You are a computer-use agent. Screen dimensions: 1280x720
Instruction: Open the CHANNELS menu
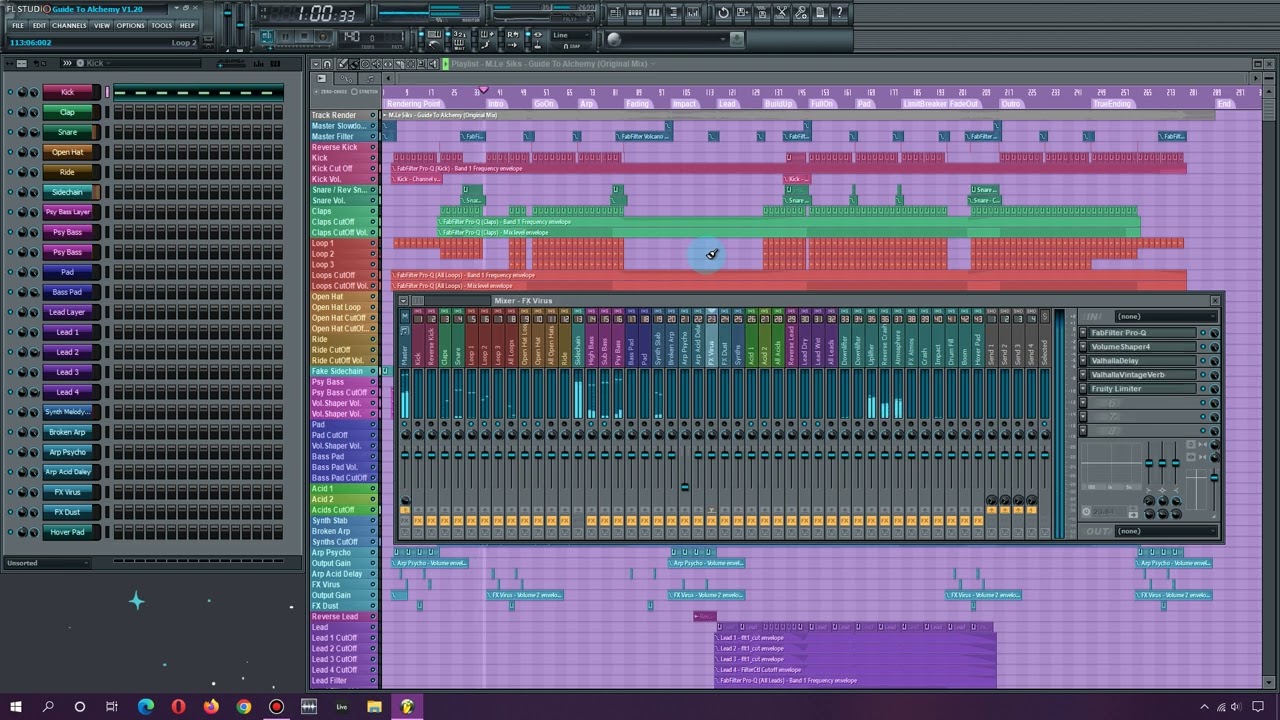click(69, 25)
